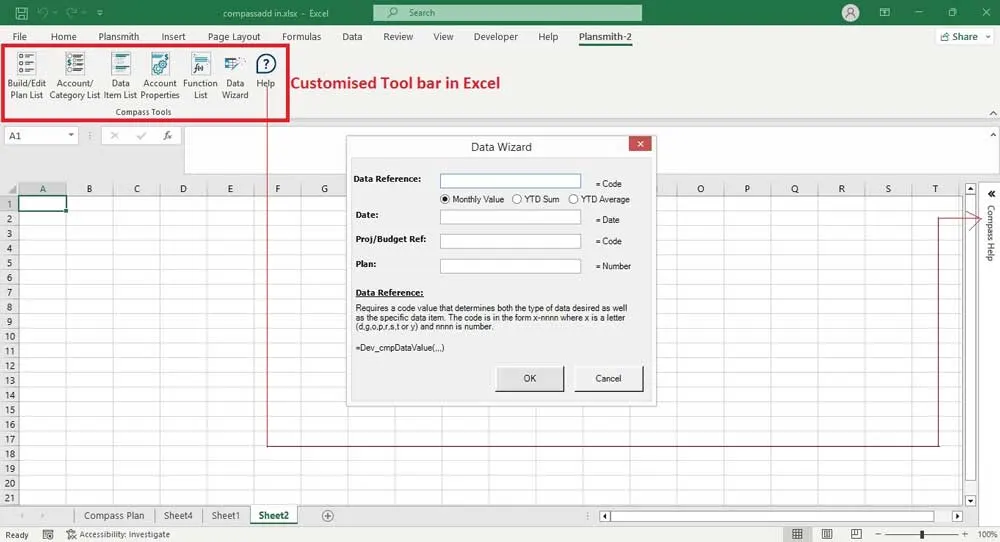1000x542 pixels.
Task: Click the Undo icon in title bar
Action: coord(43,13)
